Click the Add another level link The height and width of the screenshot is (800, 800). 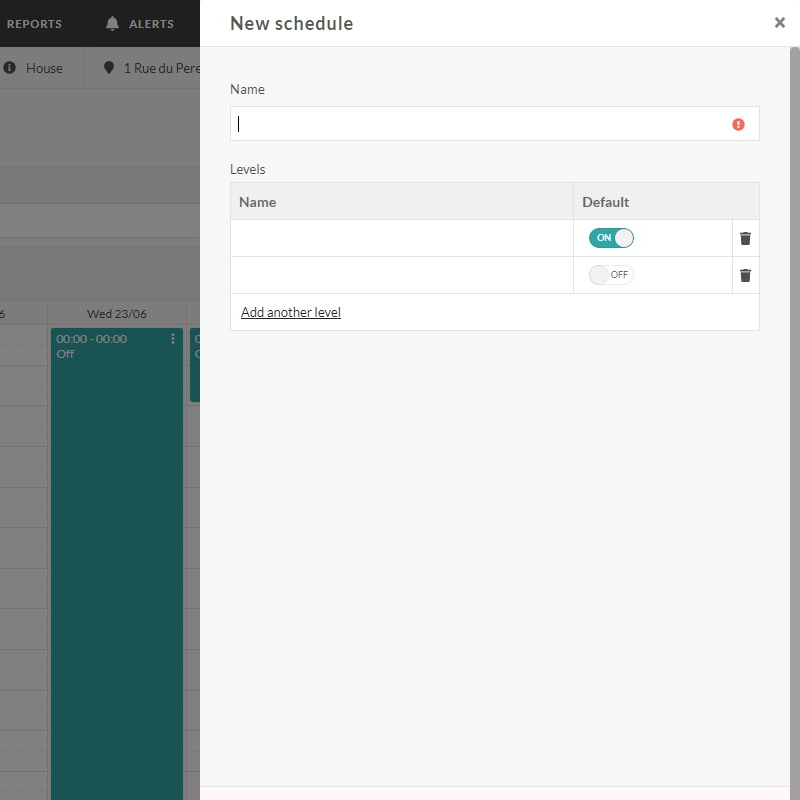click(x=290, y=312)
